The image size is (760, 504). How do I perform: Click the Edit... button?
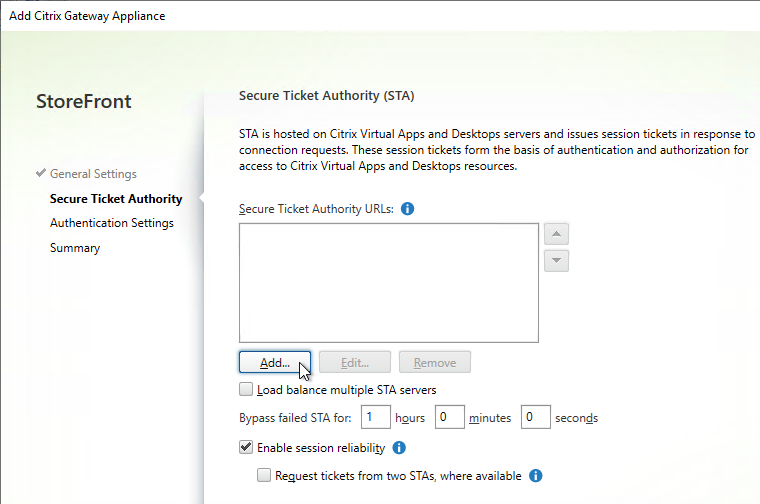pyautogui.click(x=355, y=362)
